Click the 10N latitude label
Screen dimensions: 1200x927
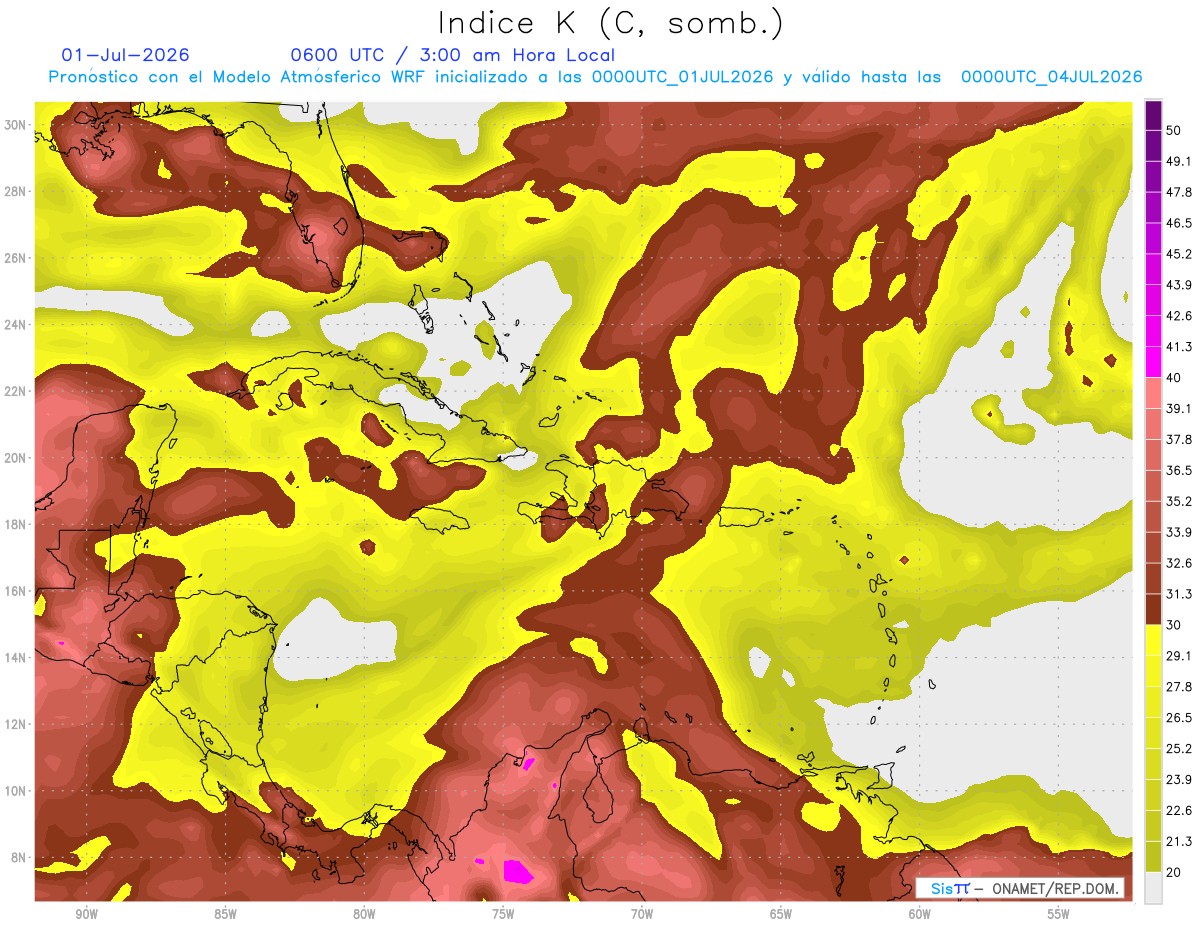(15, 791)
